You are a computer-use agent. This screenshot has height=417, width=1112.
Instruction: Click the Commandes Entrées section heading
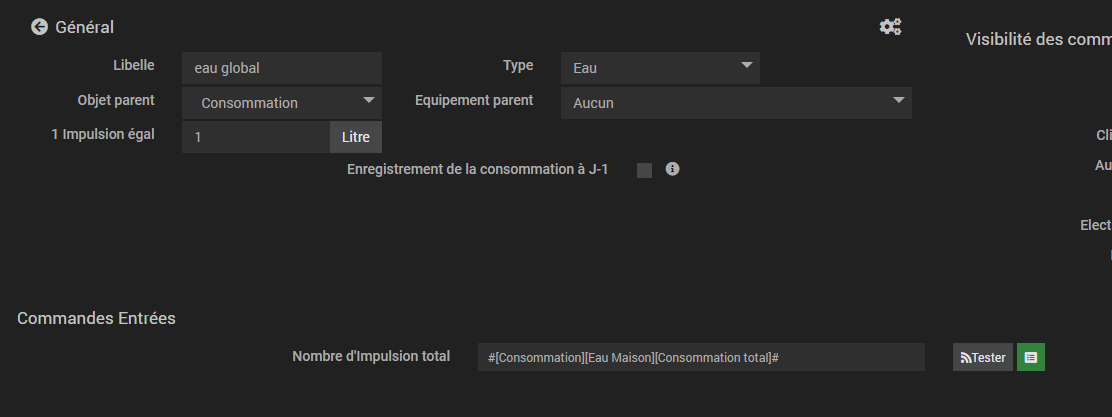tap(96, 318)
